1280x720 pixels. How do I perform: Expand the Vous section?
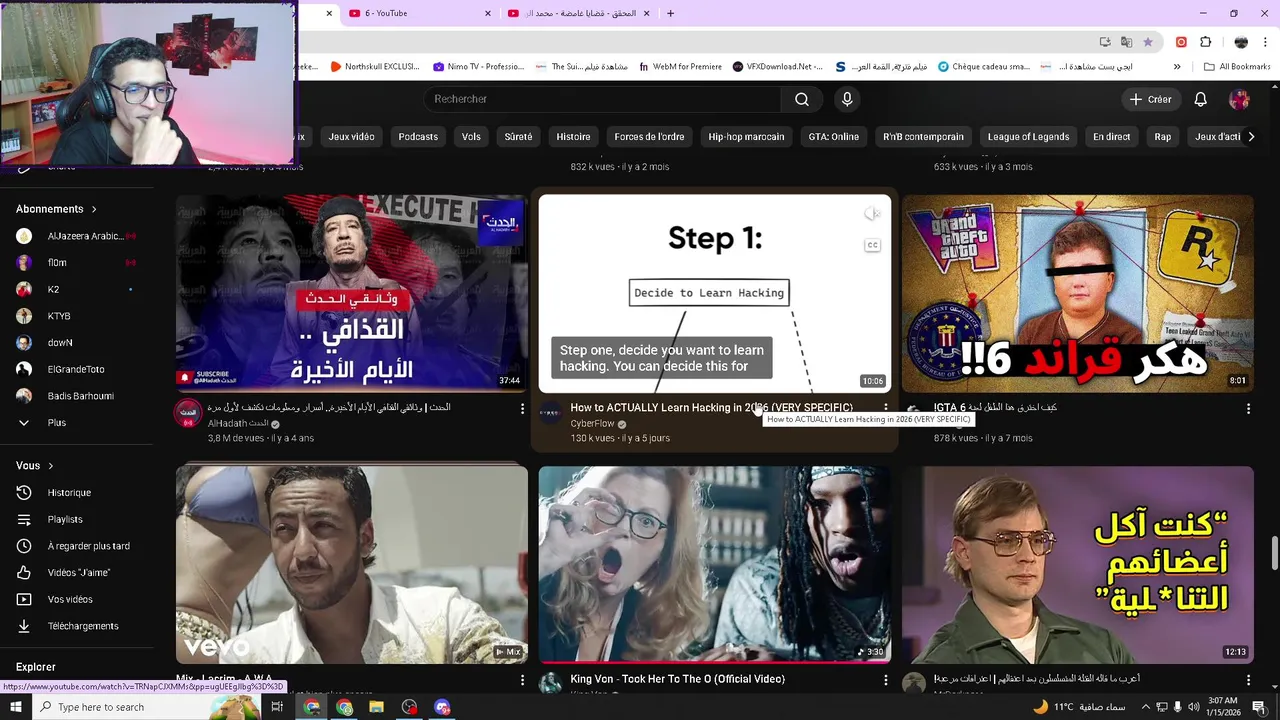pyautogui.click(x=34, y=466)
